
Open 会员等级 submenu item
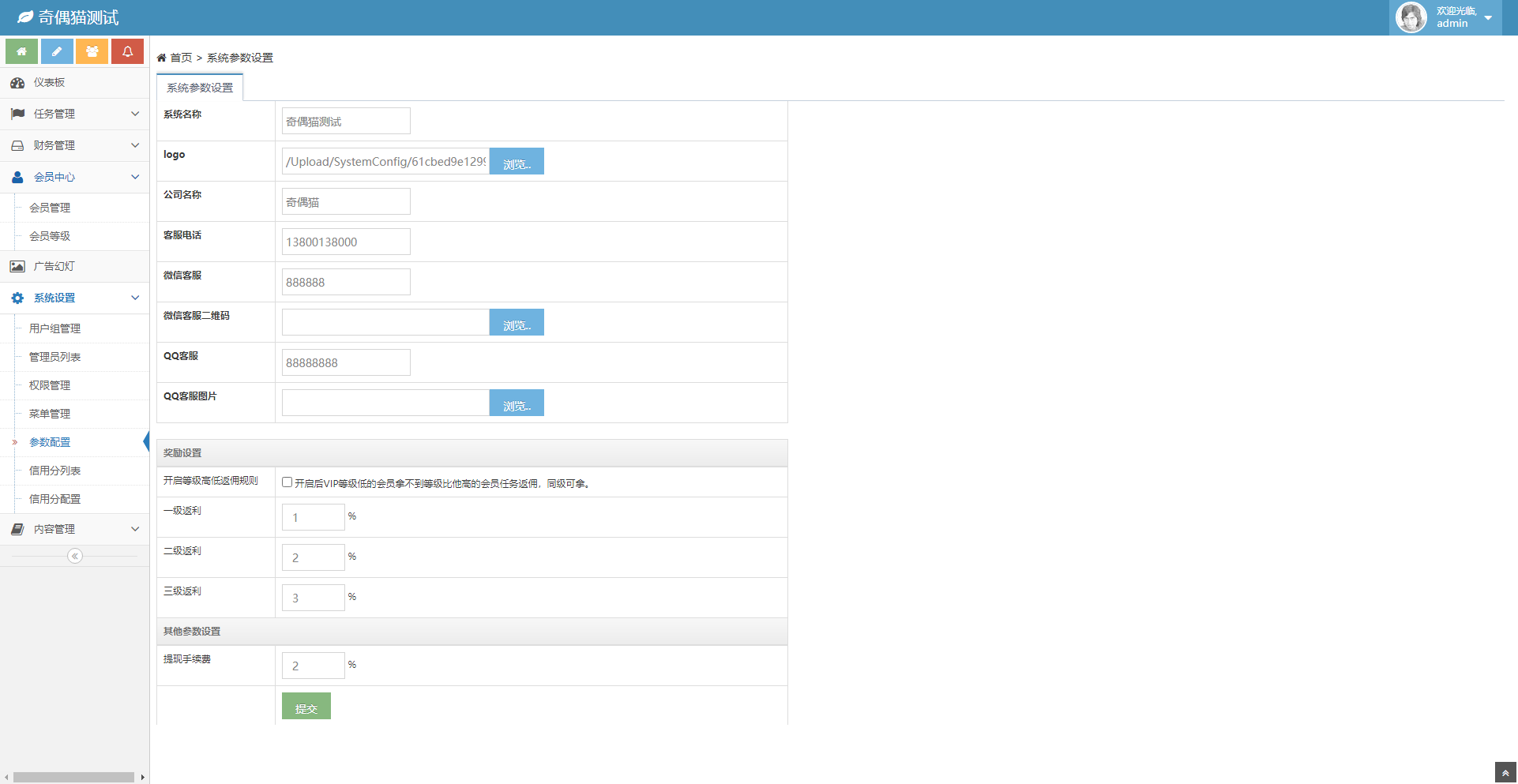point(74,236)
